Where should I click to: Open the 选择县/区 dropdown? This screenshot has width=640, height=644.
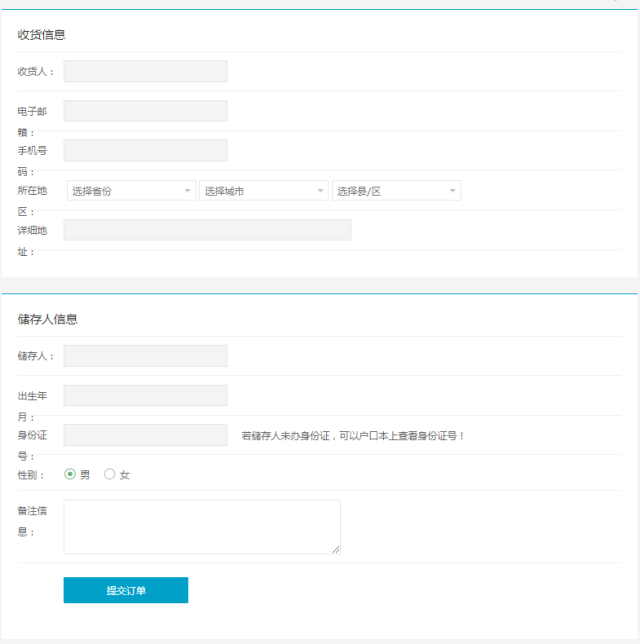pos(396,191)
